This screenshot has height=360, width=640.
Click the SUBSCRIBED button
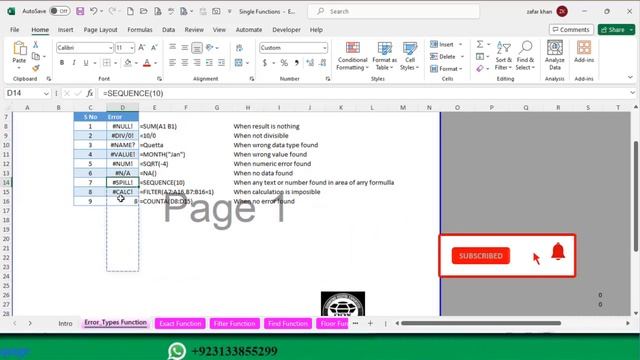pyautogui.click(x=481, y=256)
